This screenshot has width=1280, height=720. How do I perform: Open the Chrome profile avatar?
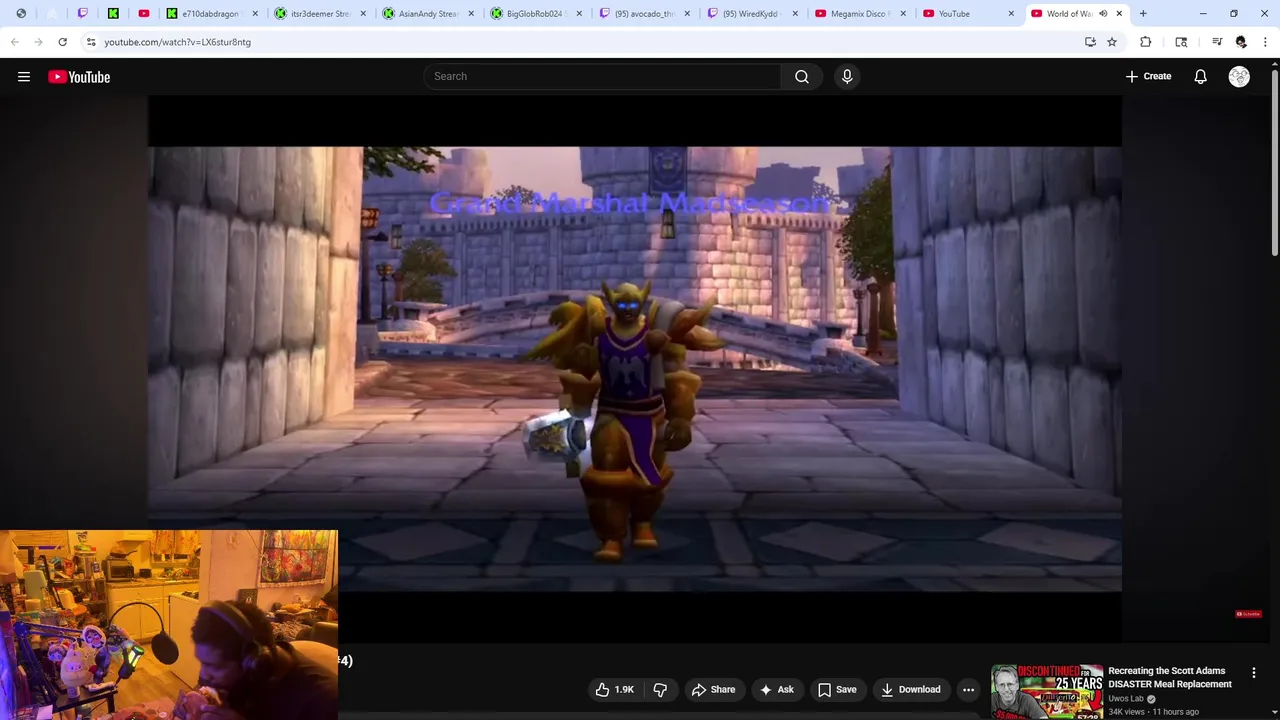1241,42
